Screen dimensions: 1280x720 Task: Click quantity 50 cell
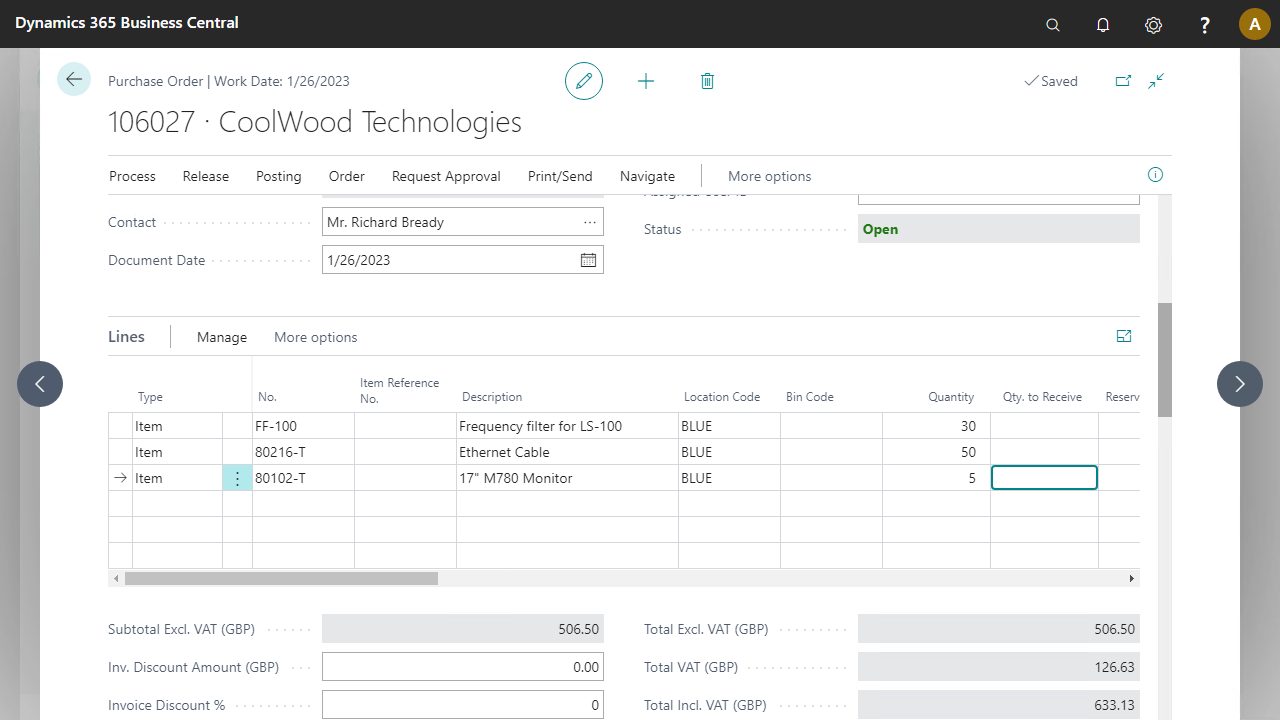[x=936, y=452]
